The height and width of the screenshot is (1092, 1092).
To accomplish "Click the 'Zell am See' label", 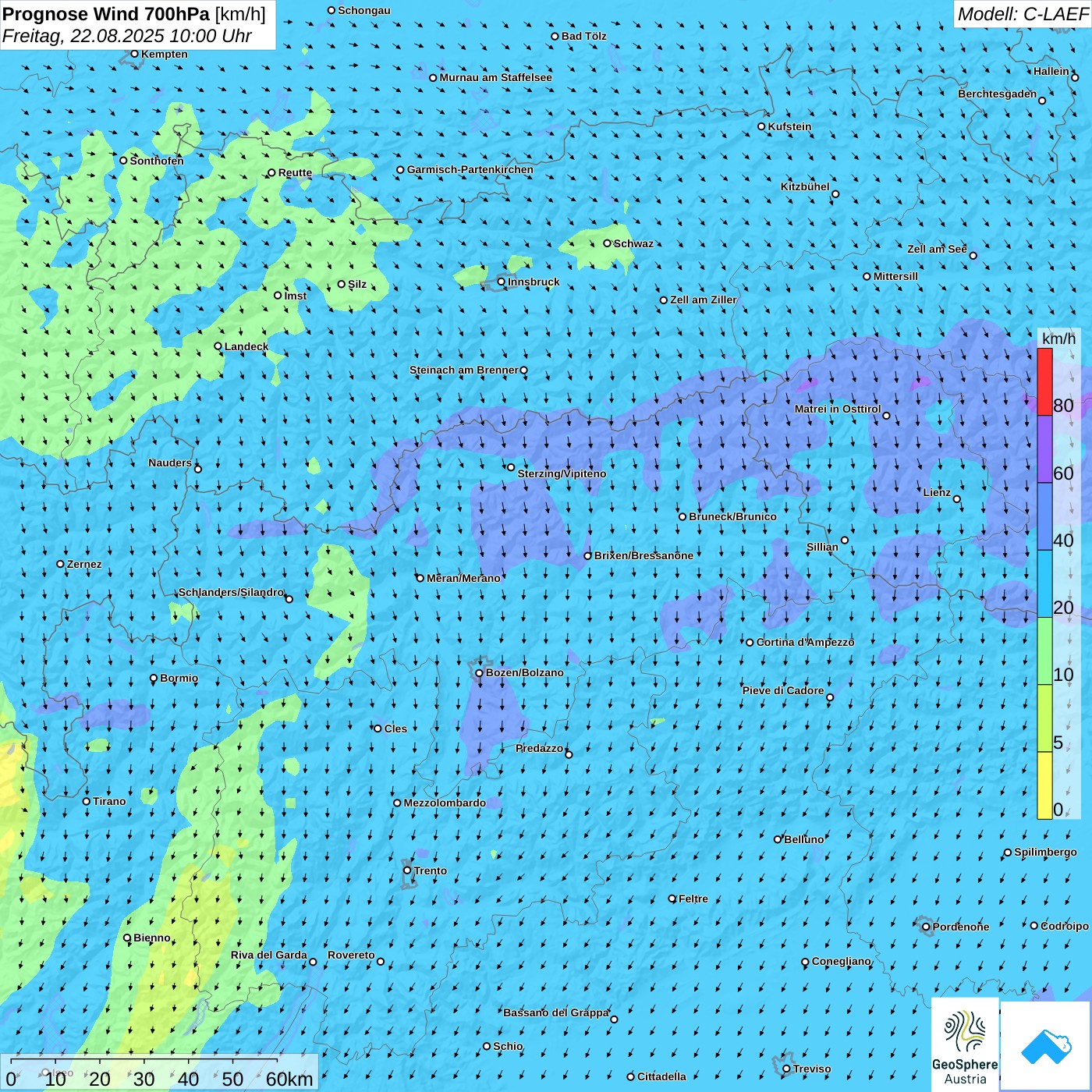I will (x=937, y=249).
